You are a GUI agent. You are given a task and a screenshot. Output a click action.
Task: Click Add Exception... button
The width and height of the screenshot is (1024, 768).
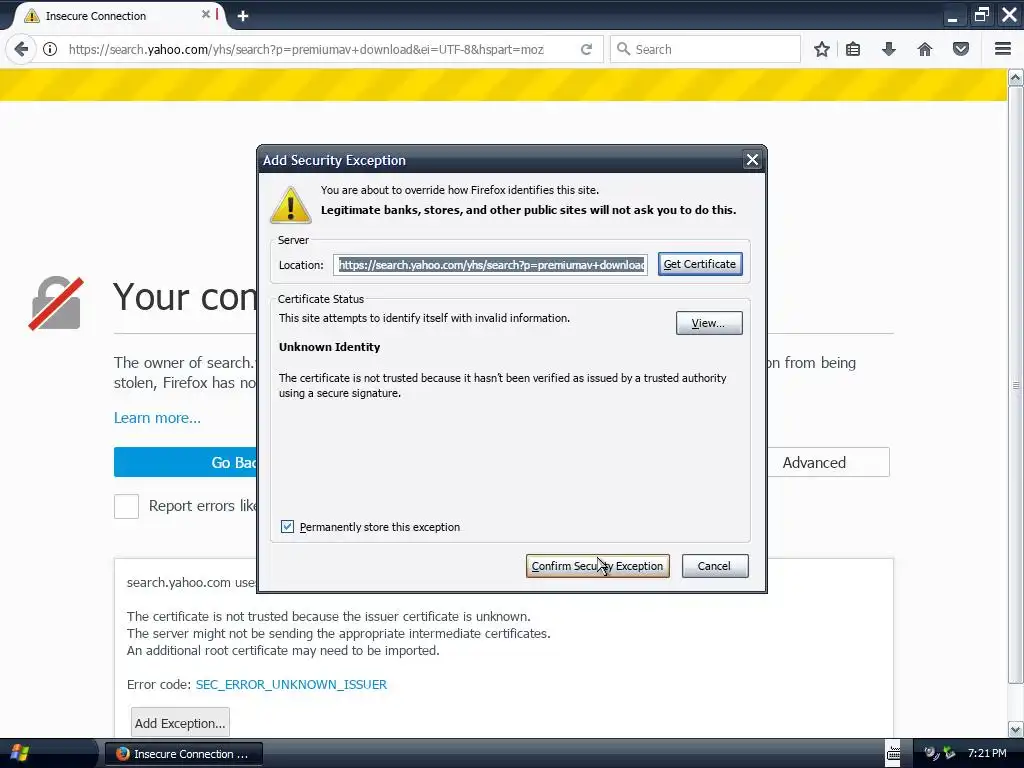[180, 723]
